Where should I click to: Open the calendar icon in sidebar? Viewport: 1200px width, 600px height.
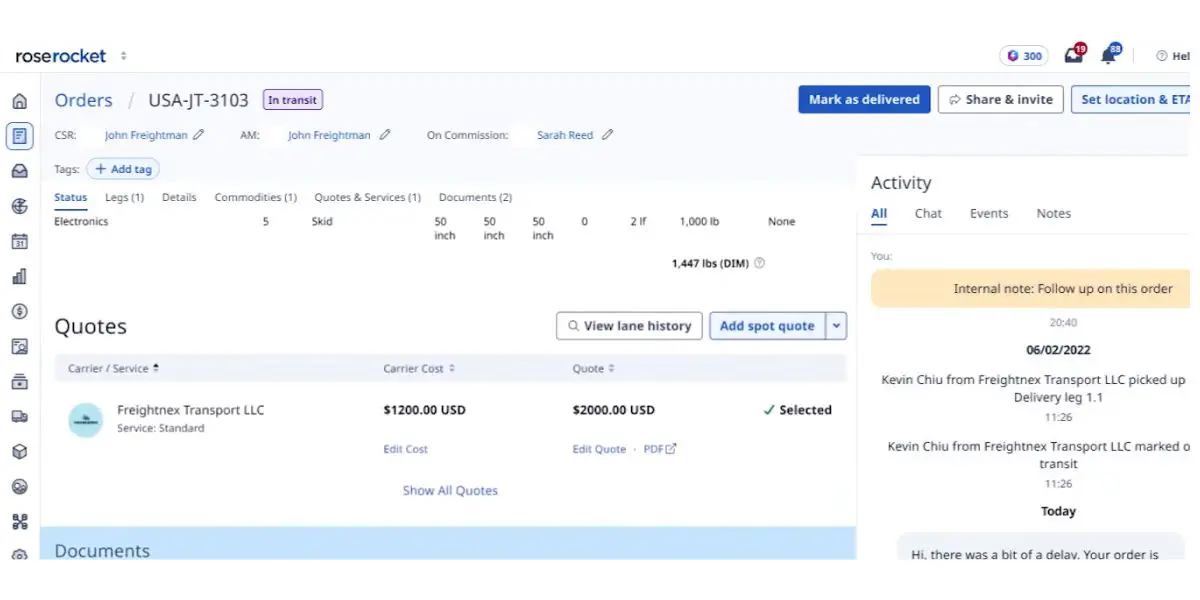[x=19, y=241]
